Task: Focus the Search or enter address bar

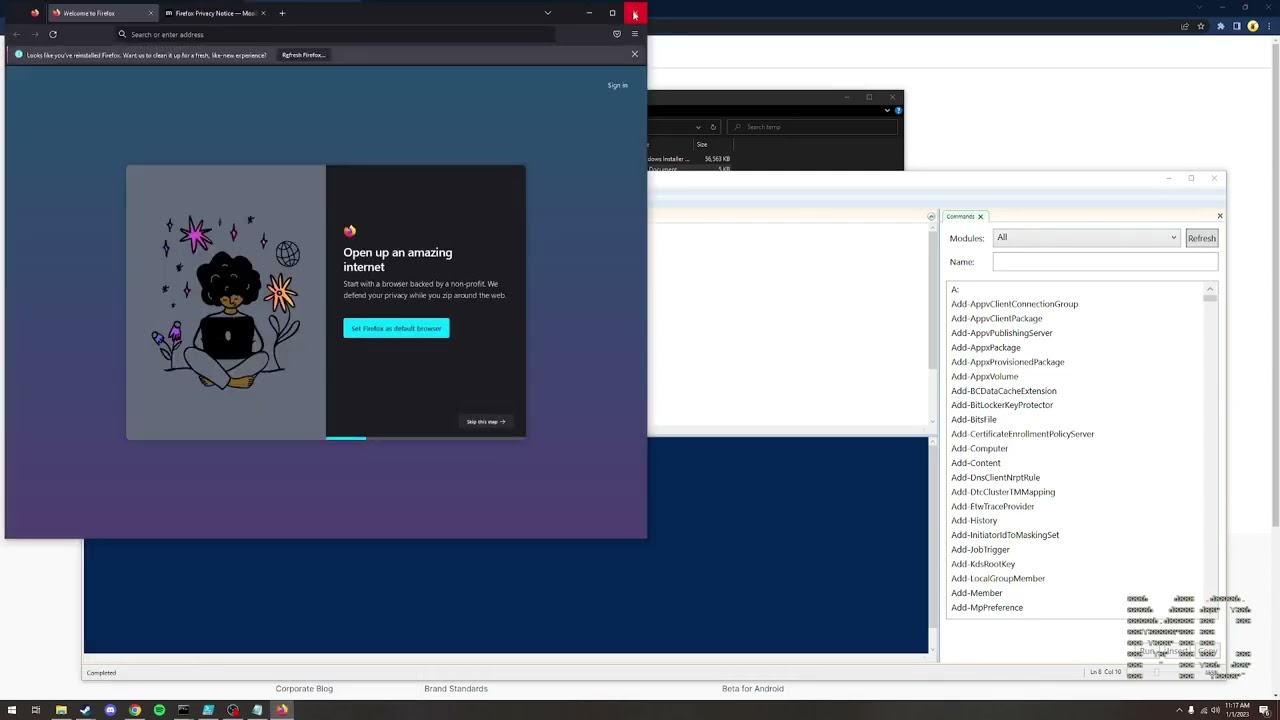Action: click(335, 34)
